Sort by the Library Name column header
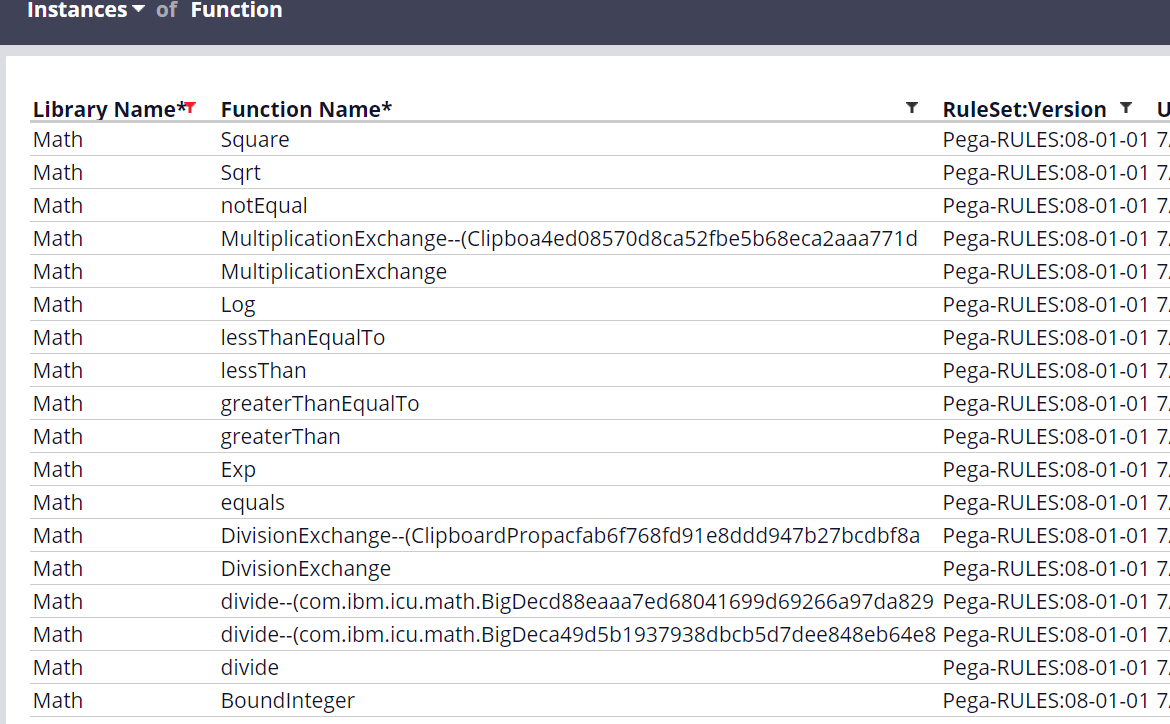 [x=107, y=110]
